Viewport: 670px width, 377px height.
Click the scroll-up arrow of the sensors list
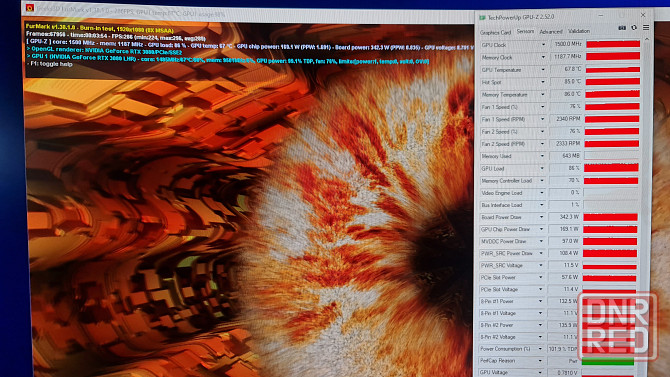647,39
